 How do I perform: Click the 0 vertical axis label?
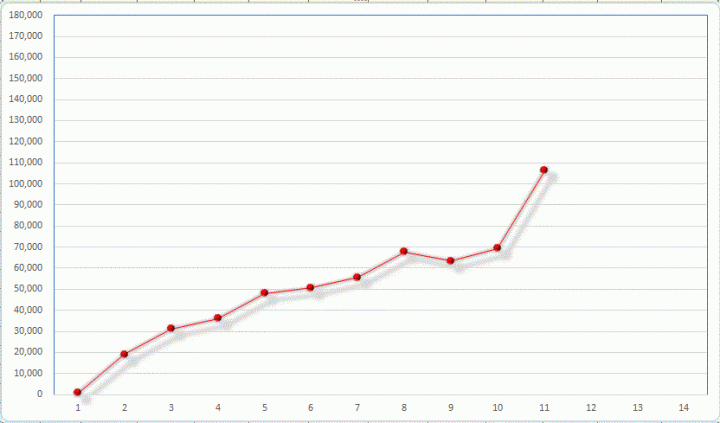[40, 394]
